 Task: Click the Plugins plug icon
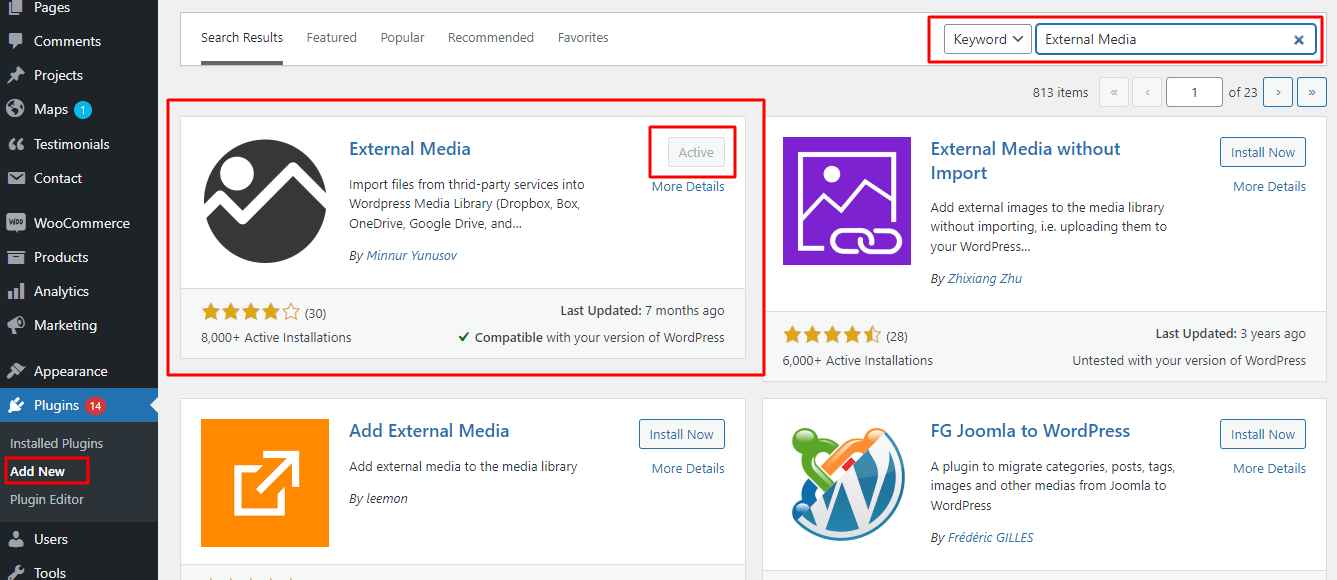tap(15, 405)
